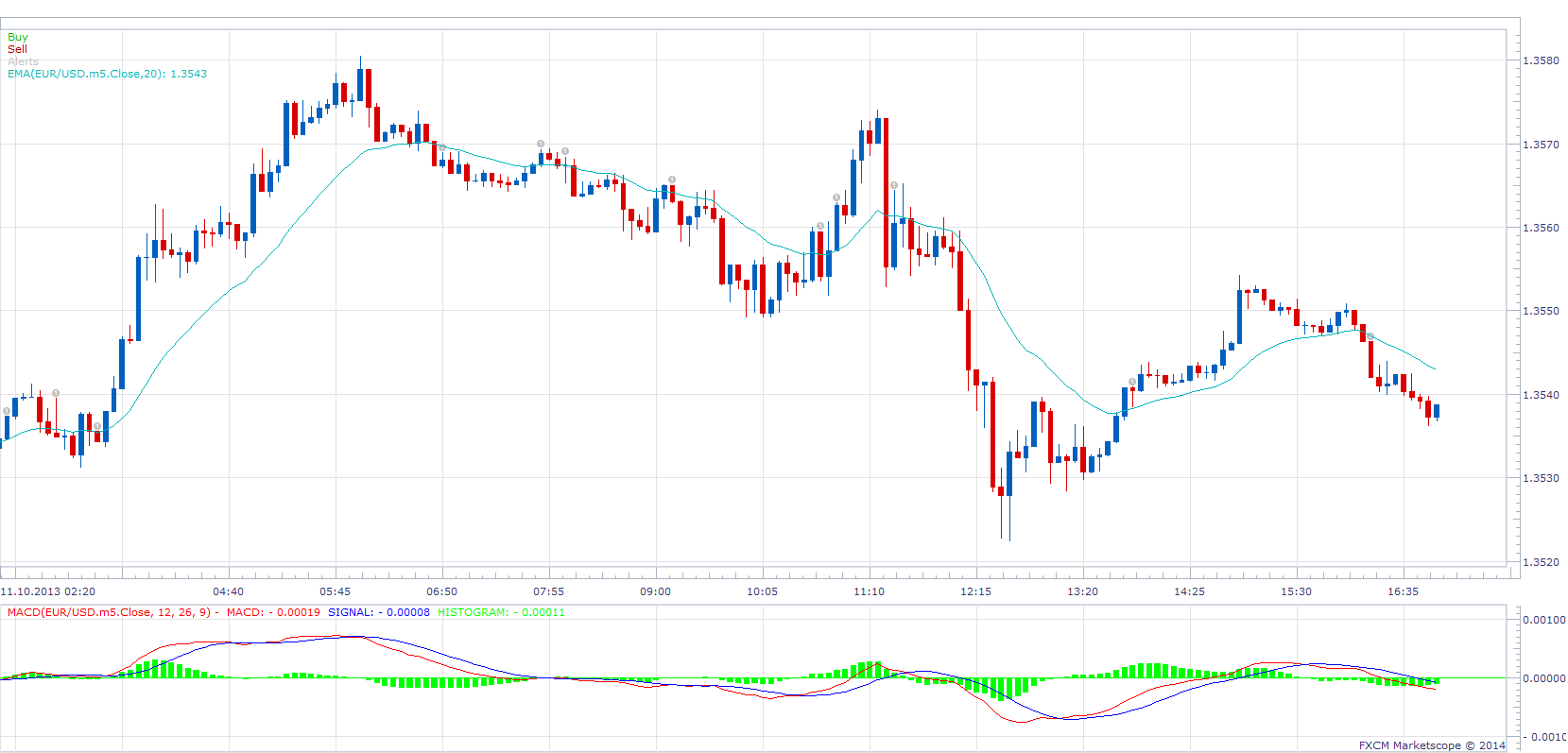Click the 07:55 time axis label
The height and width of the screenshot is (753, 1568).
click(x=548, y=591)
